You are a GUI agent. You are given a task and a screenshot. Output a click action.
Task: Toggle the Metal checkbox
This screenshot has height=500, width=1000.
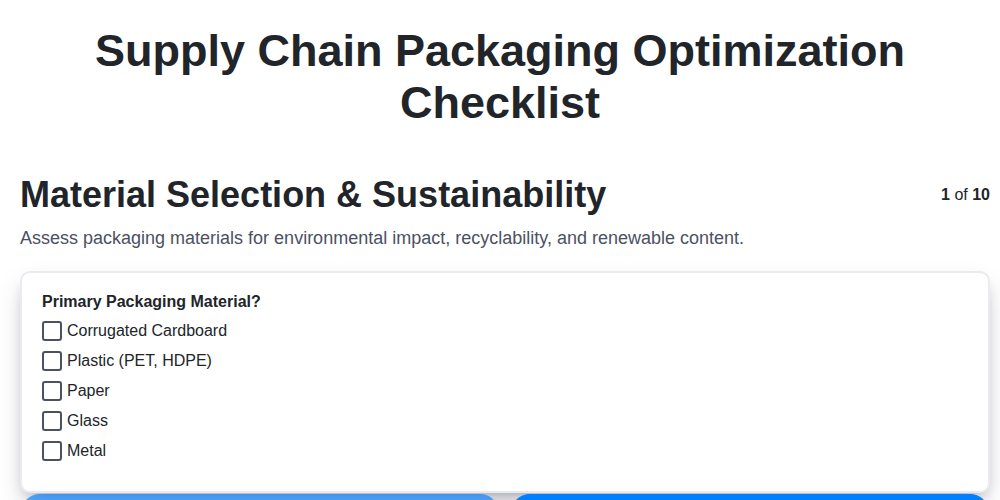pos(52,451)
